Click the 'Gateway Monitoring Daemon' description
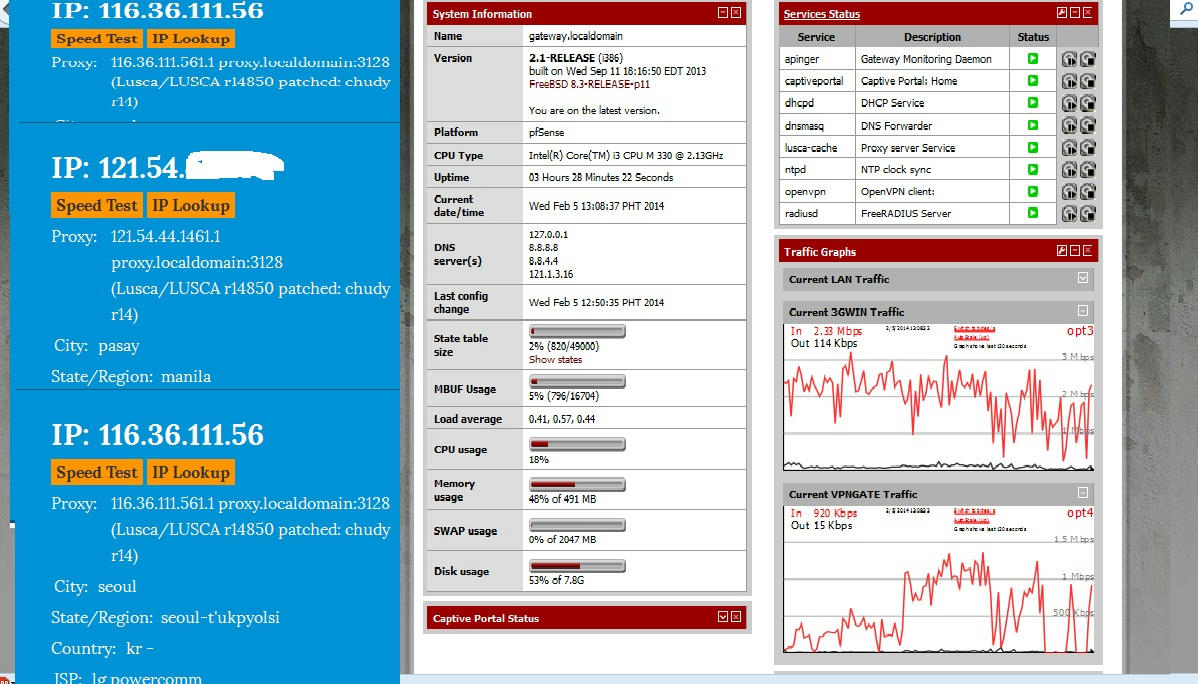The image size is (1198, 684). point(926,59)
